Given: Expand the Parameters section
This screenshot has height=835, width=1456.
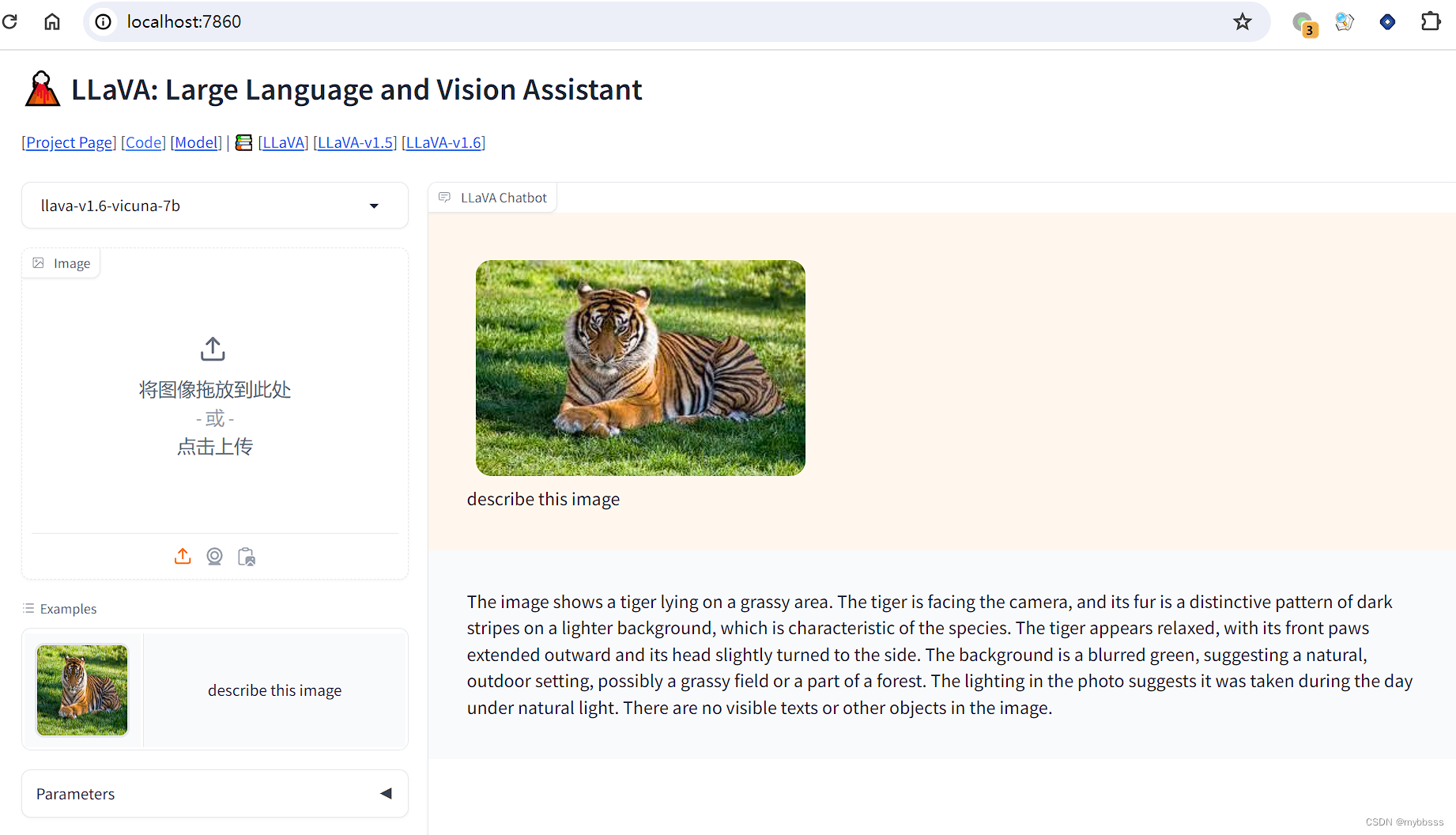Looking at the screenshot, I should click(215, 793).
